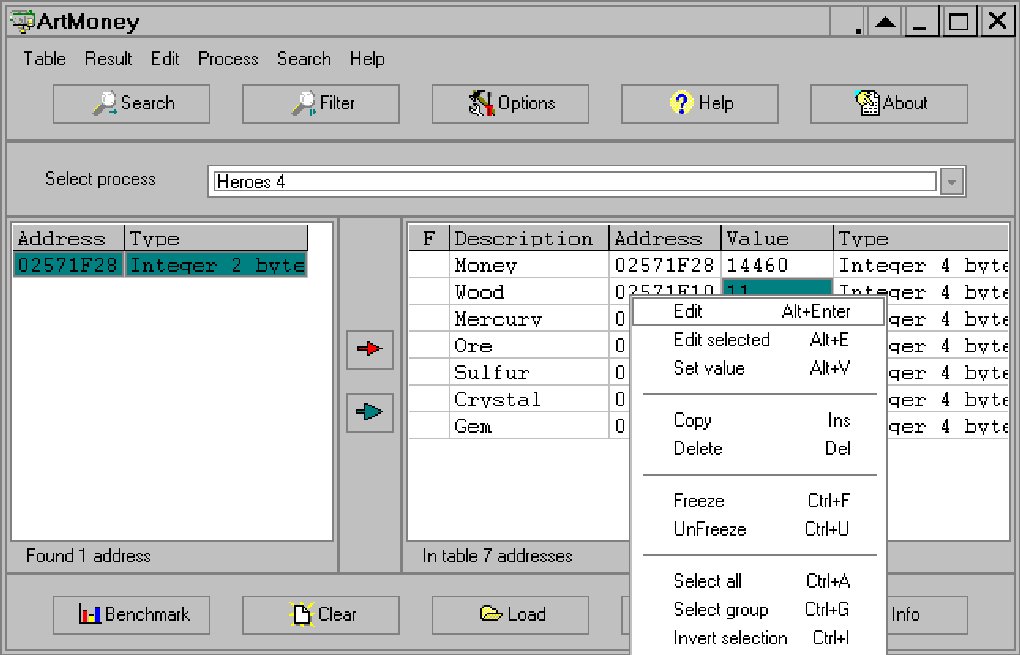
Task: Choose Freeze in context menu
Action: click(x=758, y=500)
